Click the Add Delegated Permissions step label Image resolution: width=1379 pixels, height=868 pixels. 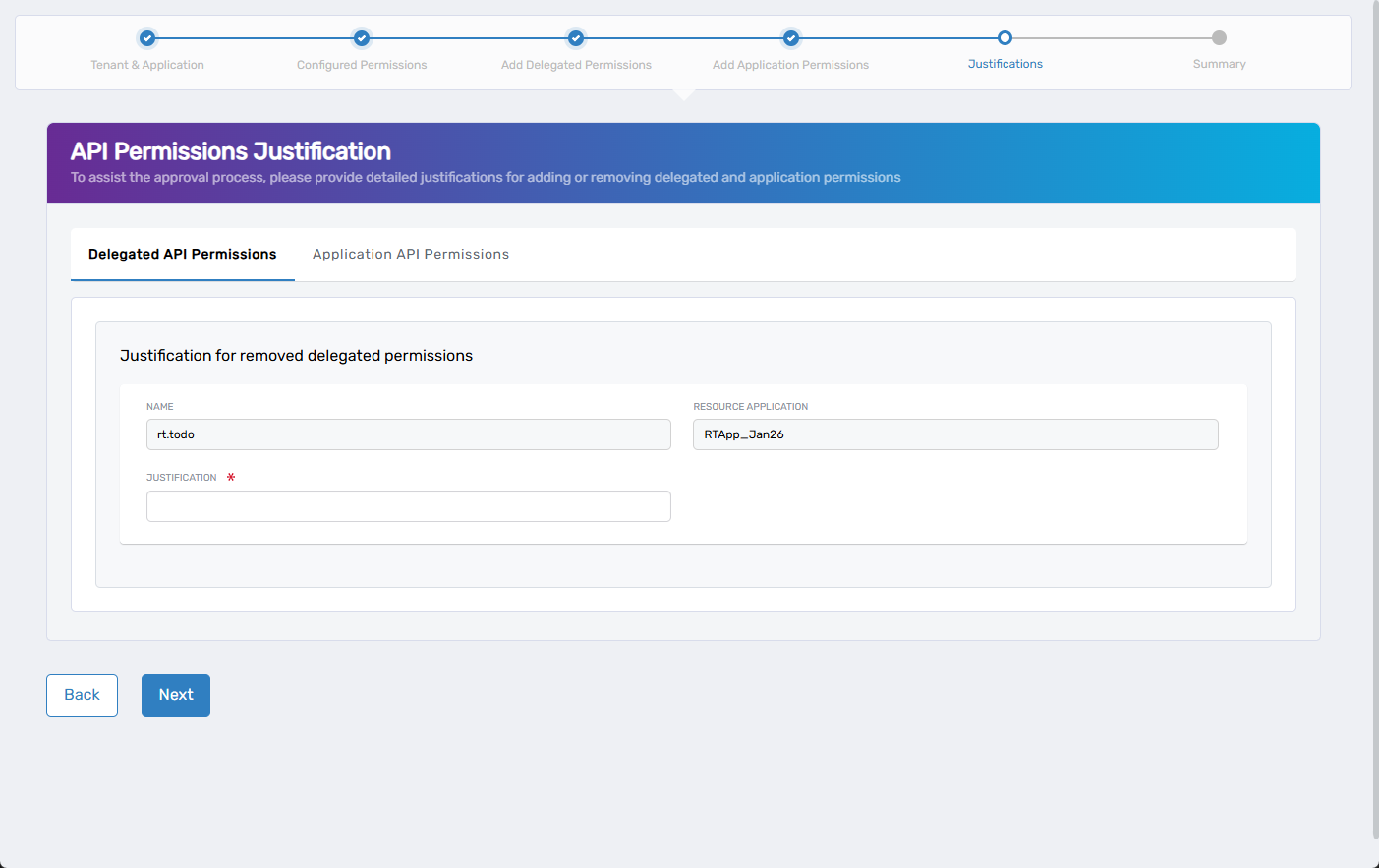click(575, 64)
